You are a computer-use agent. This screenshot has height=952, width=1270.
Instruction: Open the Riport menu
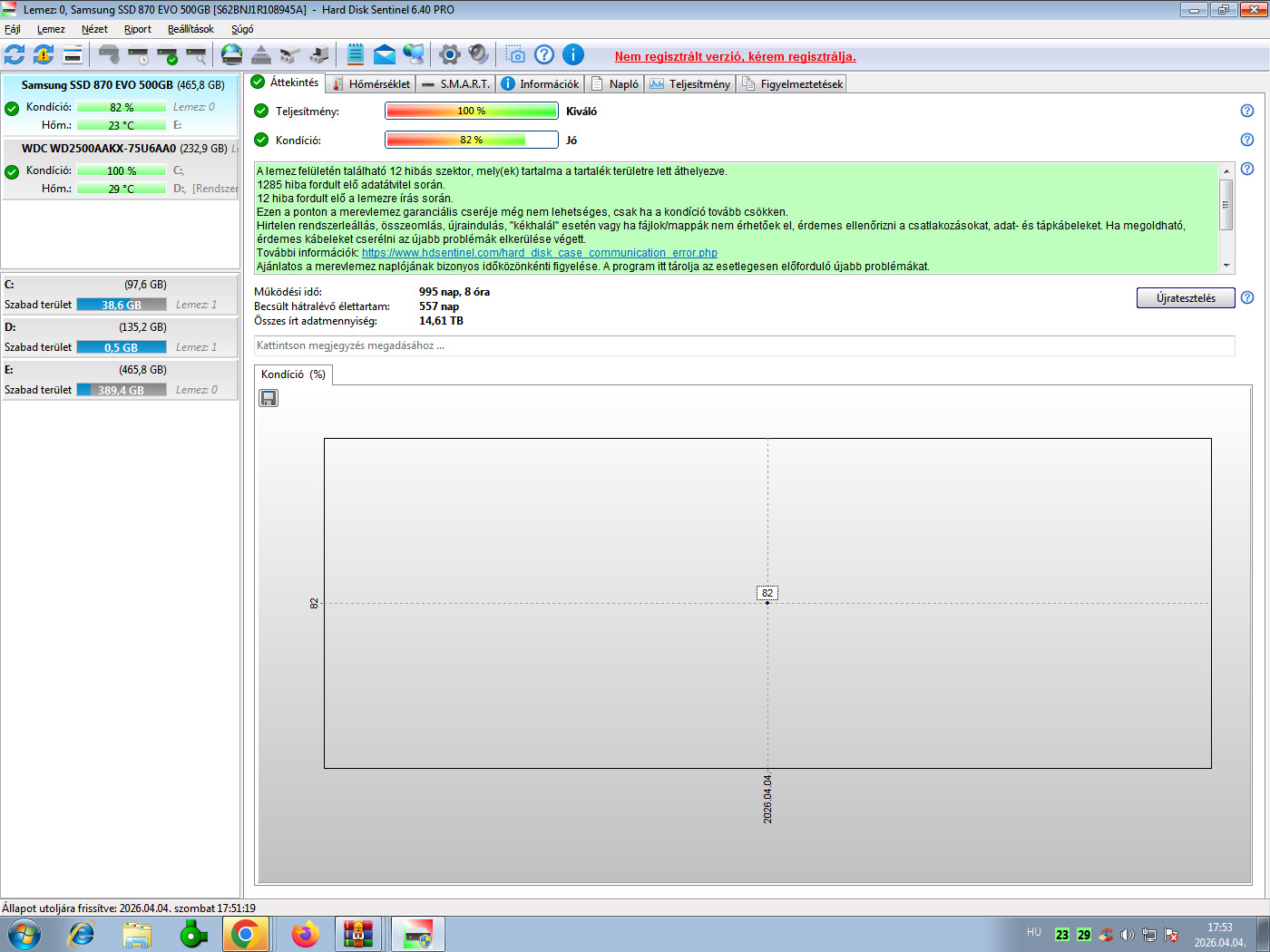click(x=138, y=29)
